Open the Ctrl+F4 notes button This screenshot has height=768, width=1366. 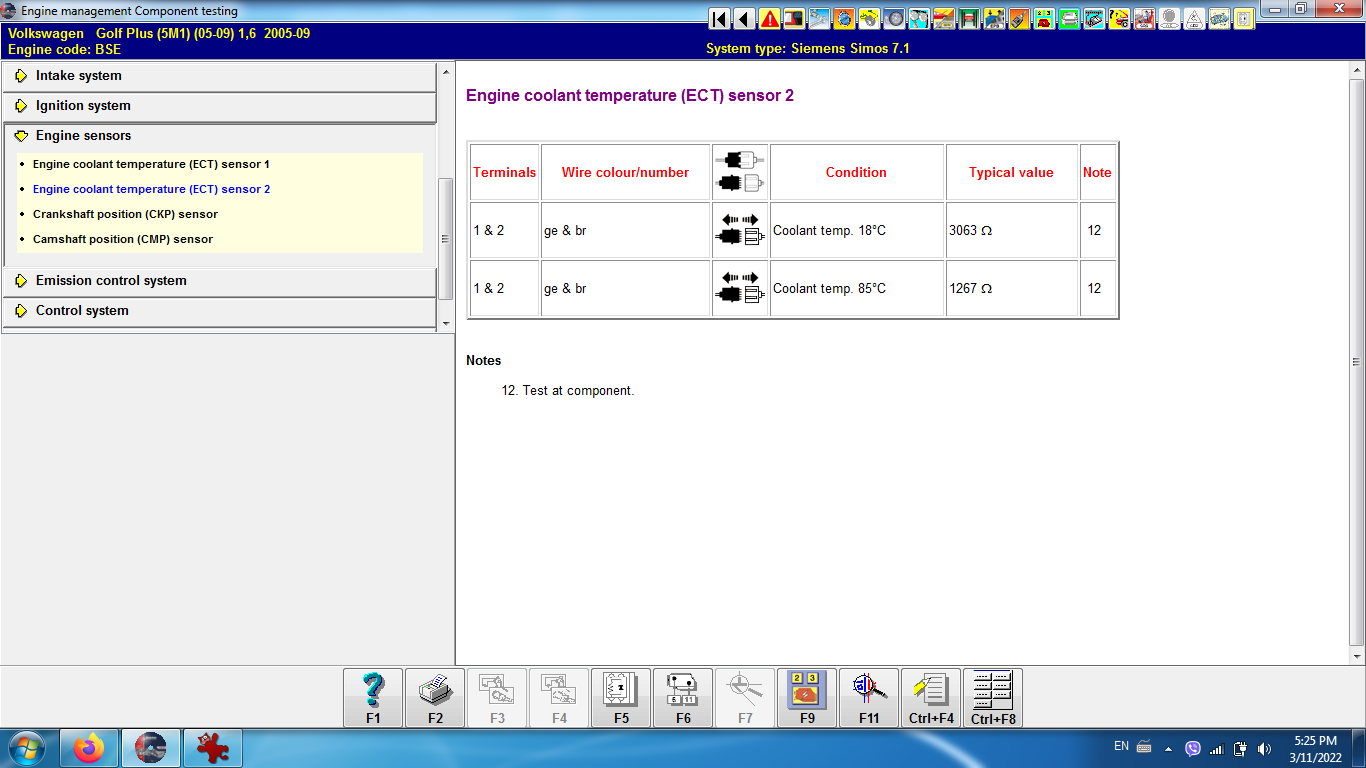(931, 697)
